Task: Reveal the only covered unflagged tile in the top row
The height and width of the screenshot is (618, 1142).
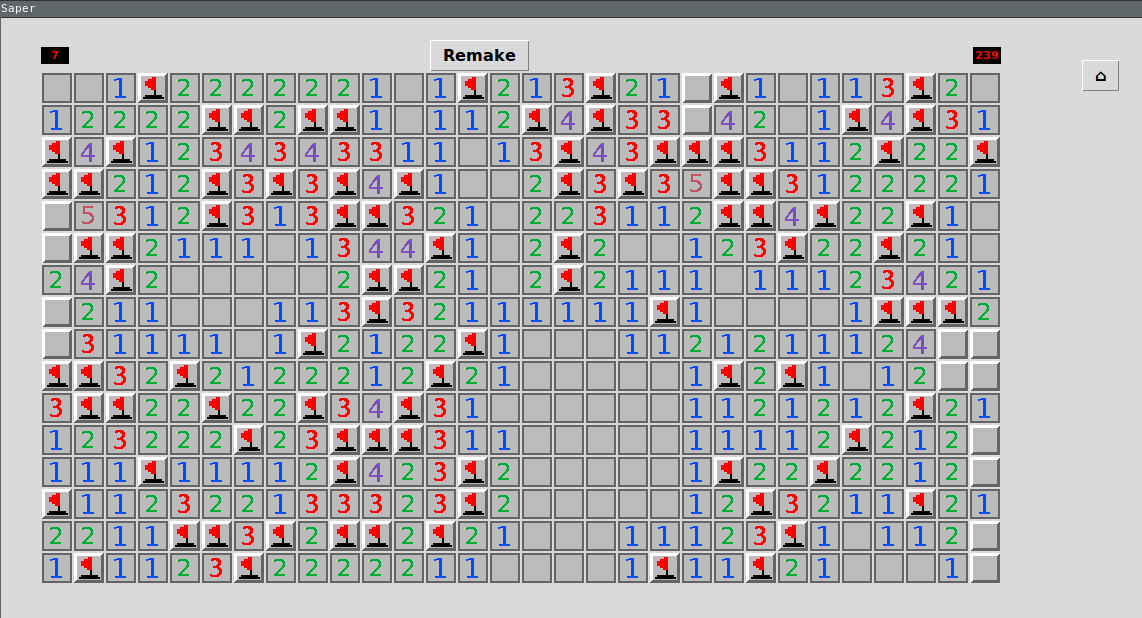Action: 697,88
